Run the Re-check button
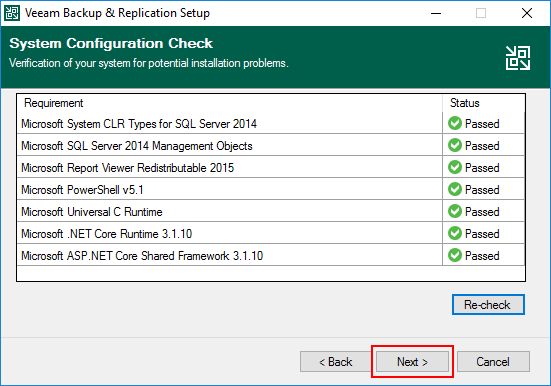Image resolution: width=551 pixels, height=386 pixels. [488, 304]
